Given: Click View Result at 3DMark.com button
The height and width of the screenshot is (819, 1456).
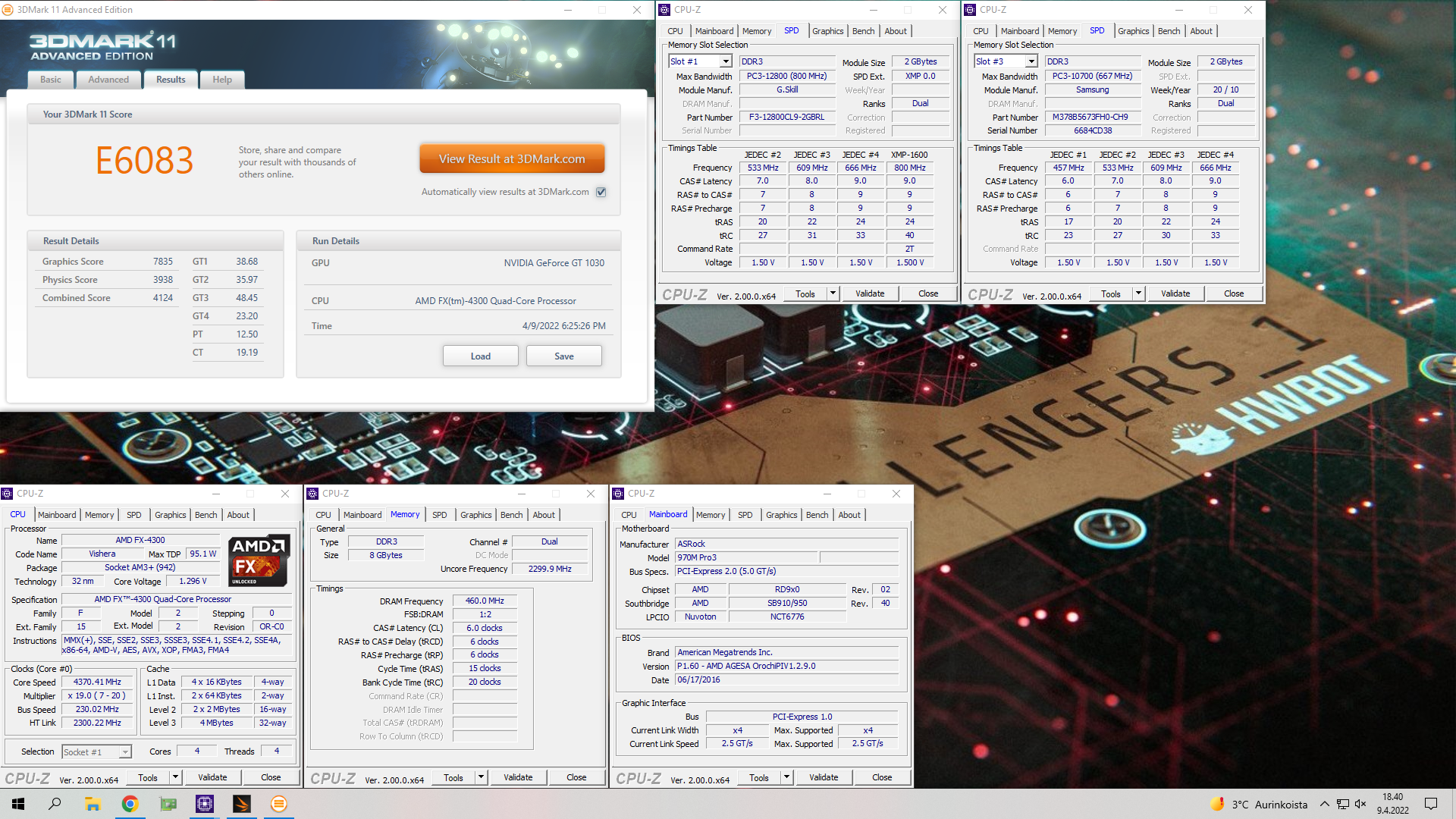Looking at the screenshot, I should [512, 159].
